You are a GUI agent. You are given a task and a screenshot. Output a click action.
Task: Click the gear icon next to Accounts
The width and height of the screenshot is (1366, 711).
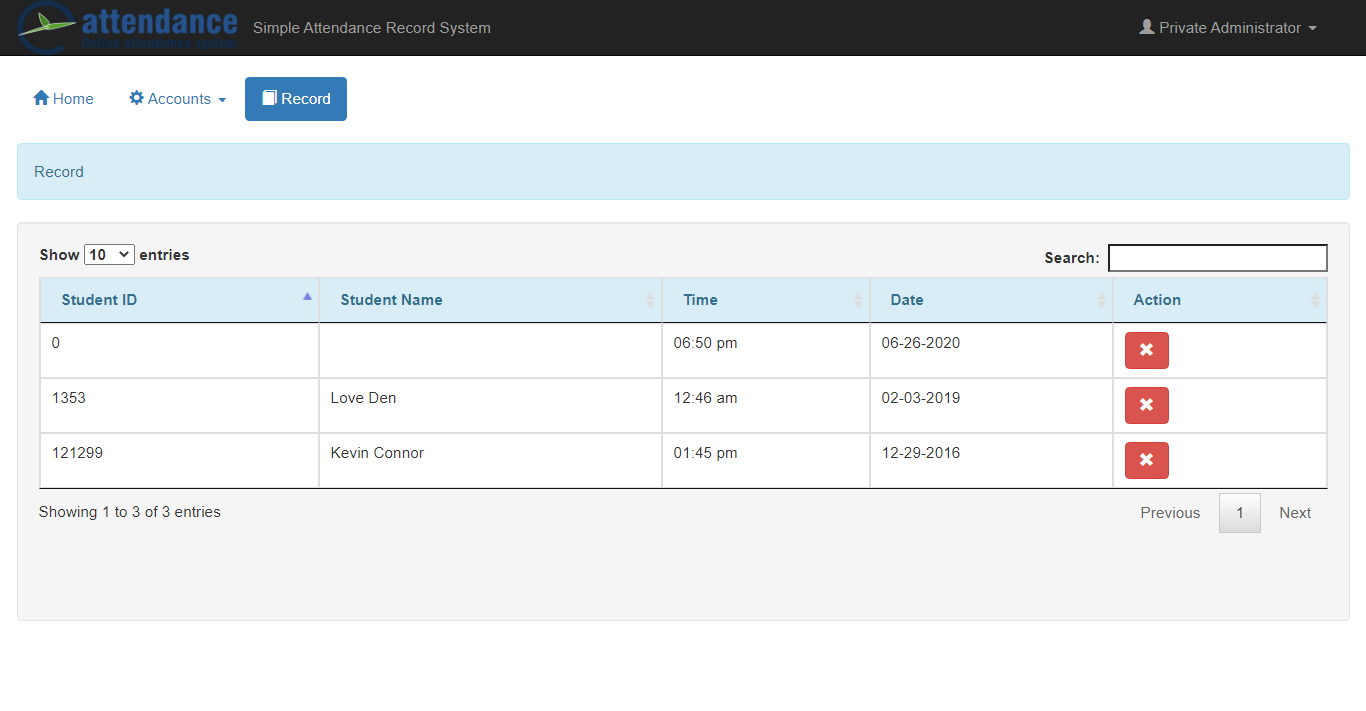136,98
